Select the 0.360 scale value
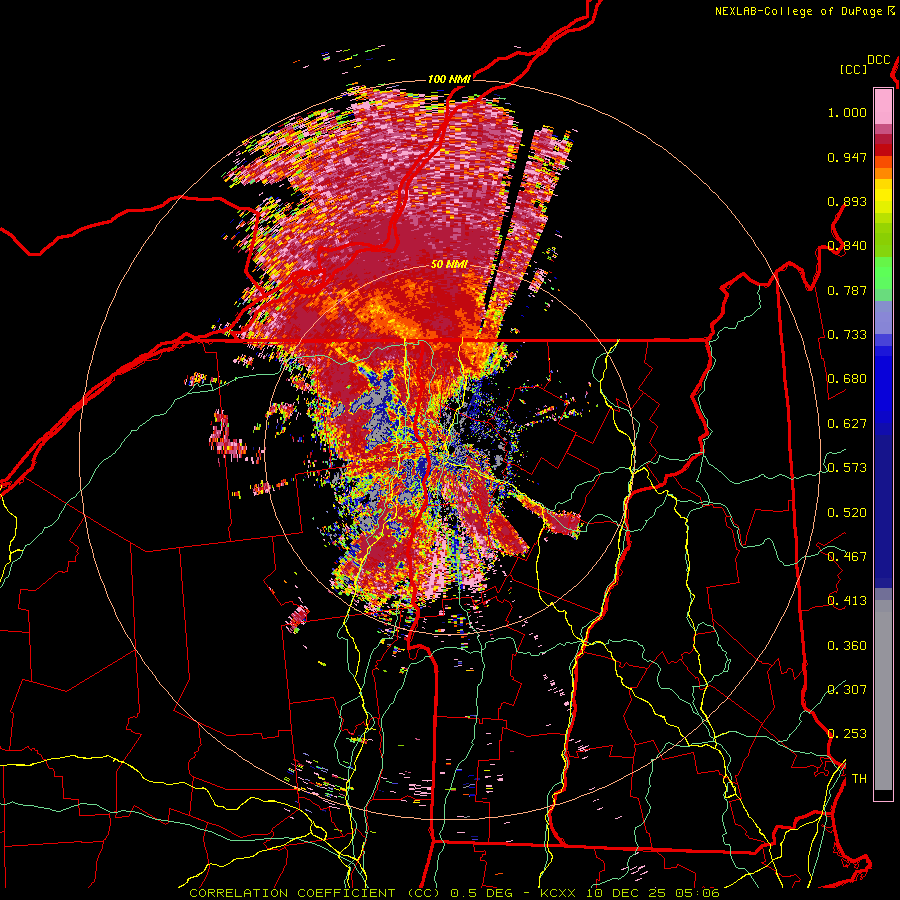The height and width of the screenshot is (900, 900). coord(847,646)
